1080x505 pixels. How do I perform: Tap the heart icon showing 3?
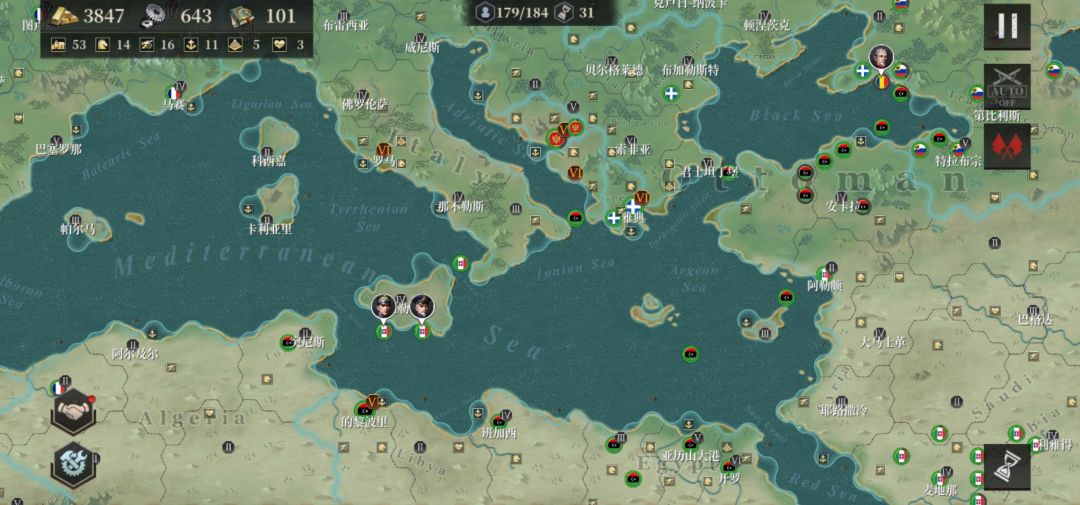click(x=279, y=45)
